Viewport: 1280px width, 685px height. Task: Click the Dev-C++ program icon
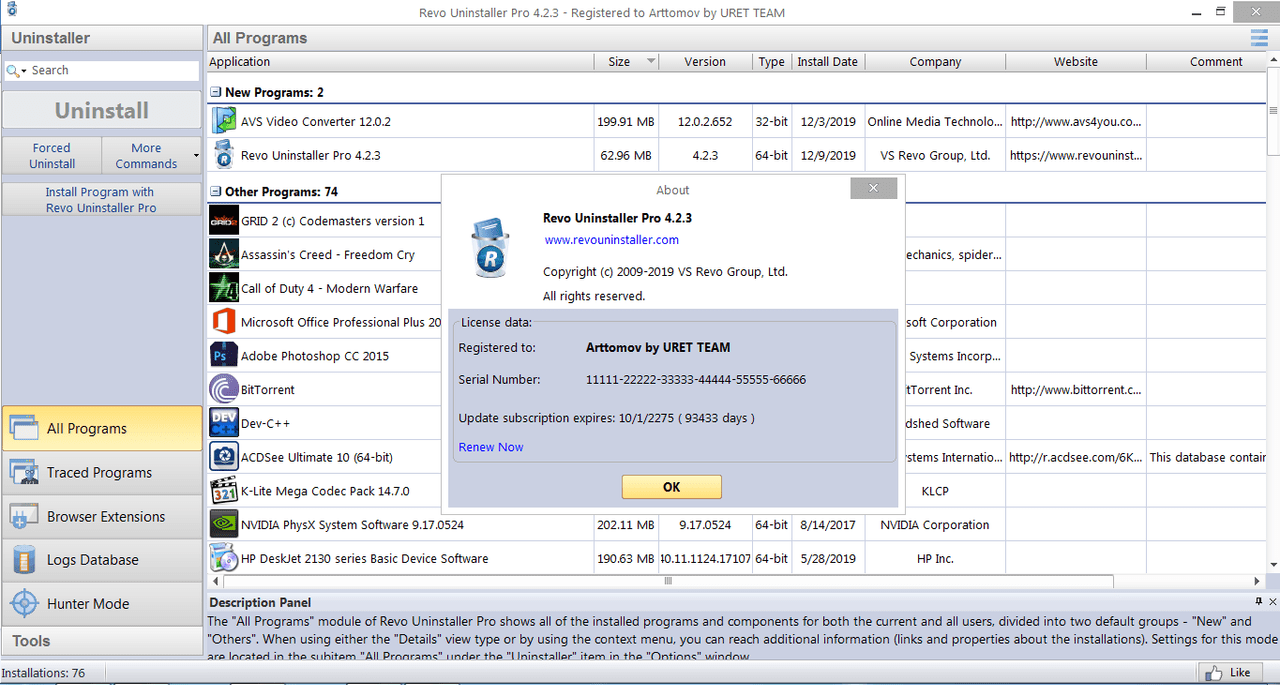[x=223, y=423]
